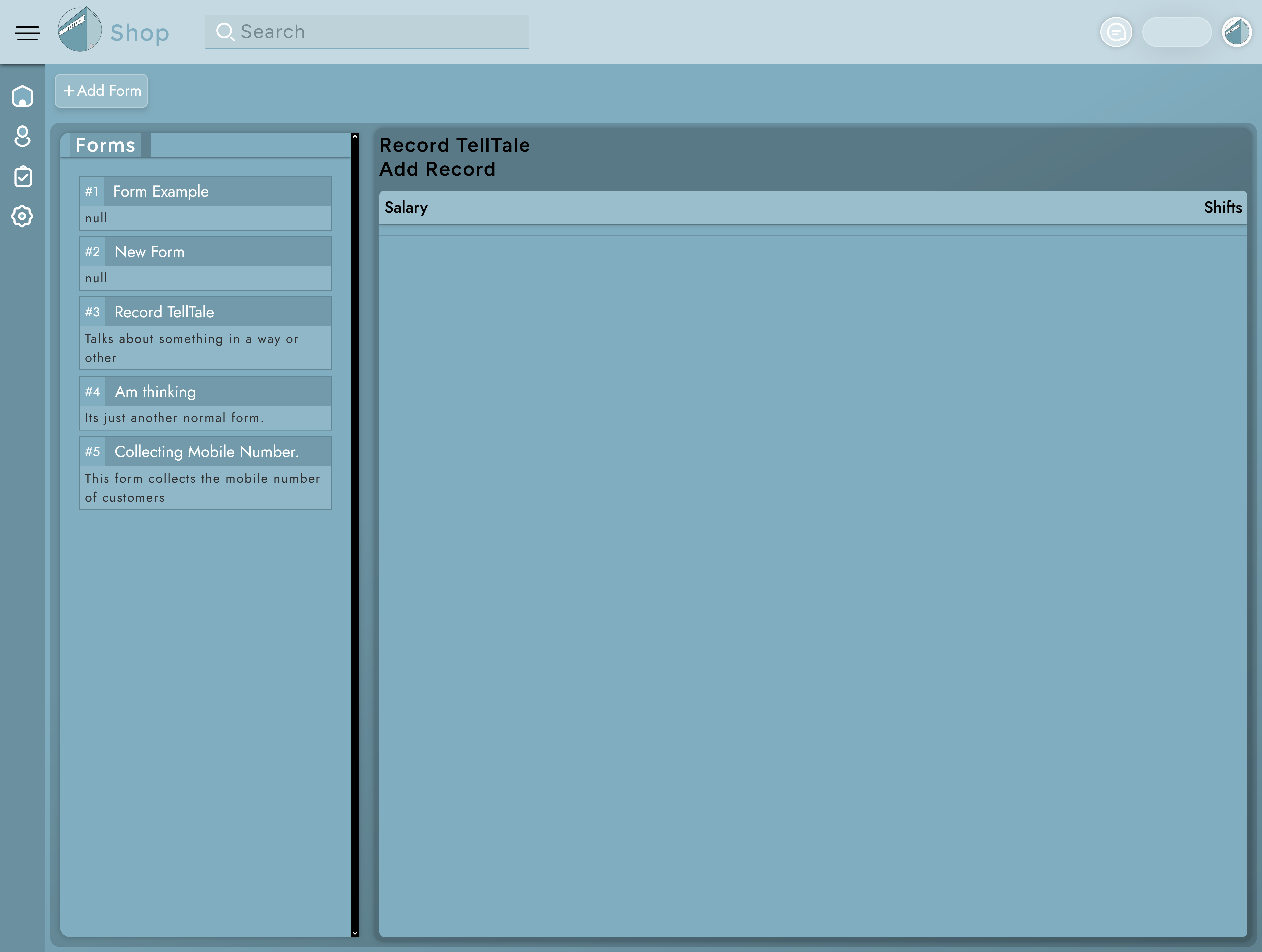The width and height of the screenshot is (1262, 952).
Task: Click the Forms tab header
Action: pyautogui.click(x=105, y=145)
